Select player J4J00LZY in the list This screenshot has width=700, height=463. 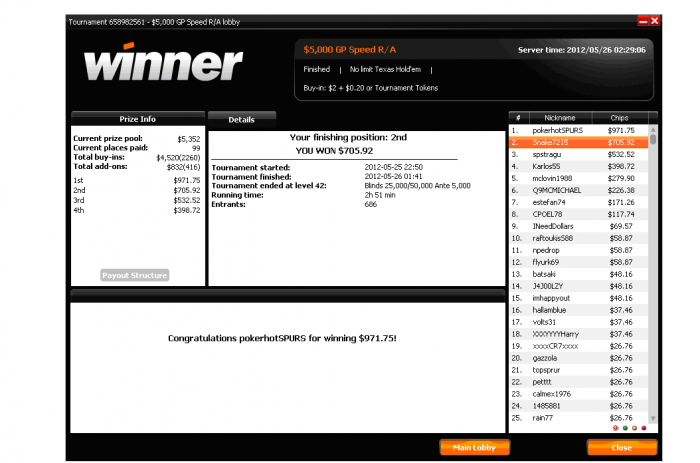[x=579, y=286]
